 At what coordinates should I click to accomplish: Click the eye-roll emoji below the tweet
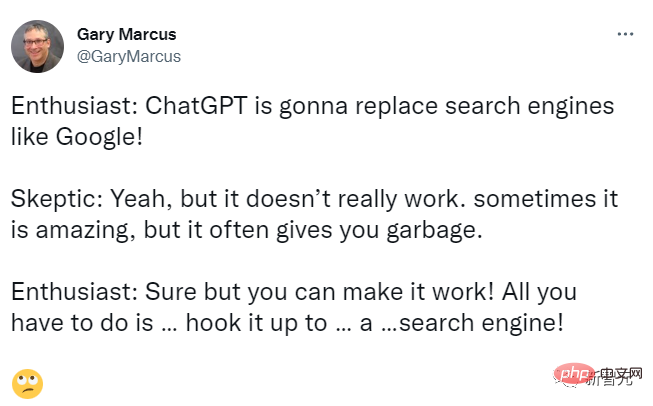click(26, 381)
